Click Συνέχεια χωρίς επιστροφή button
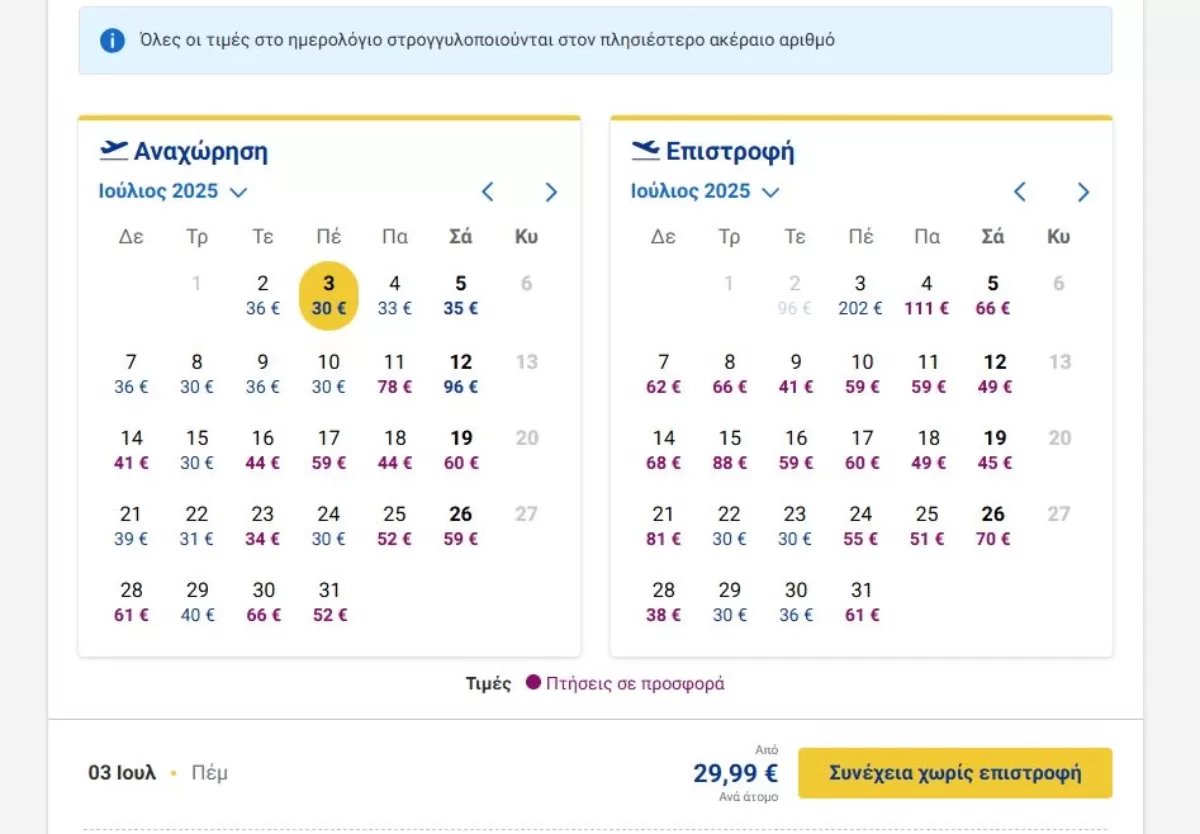 click(x=955, y=773)
